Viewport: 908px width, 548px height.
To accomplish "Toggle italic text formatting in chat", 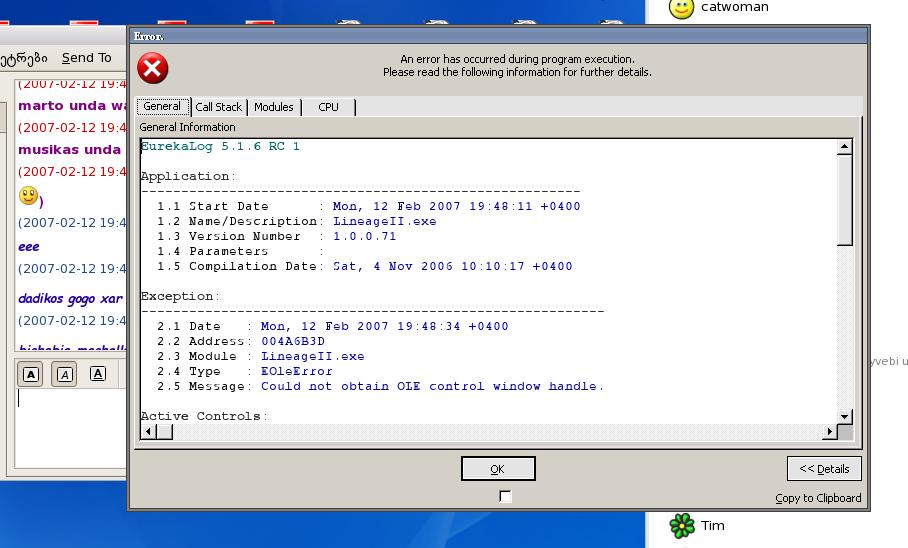I will (64, 374).
